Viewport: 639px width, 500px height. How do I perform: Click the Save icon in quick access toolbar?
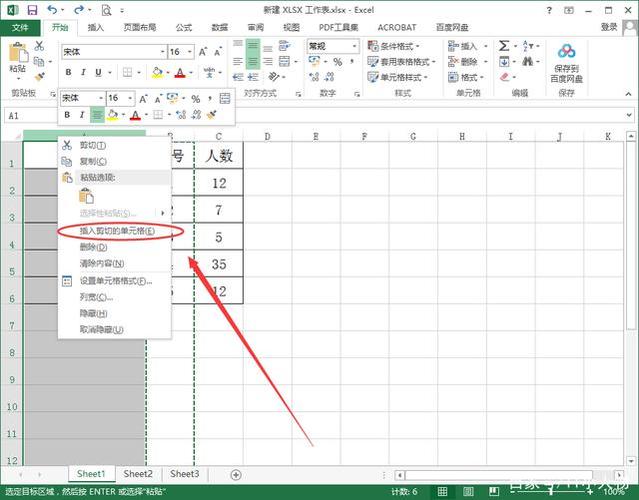click(32, 10)
